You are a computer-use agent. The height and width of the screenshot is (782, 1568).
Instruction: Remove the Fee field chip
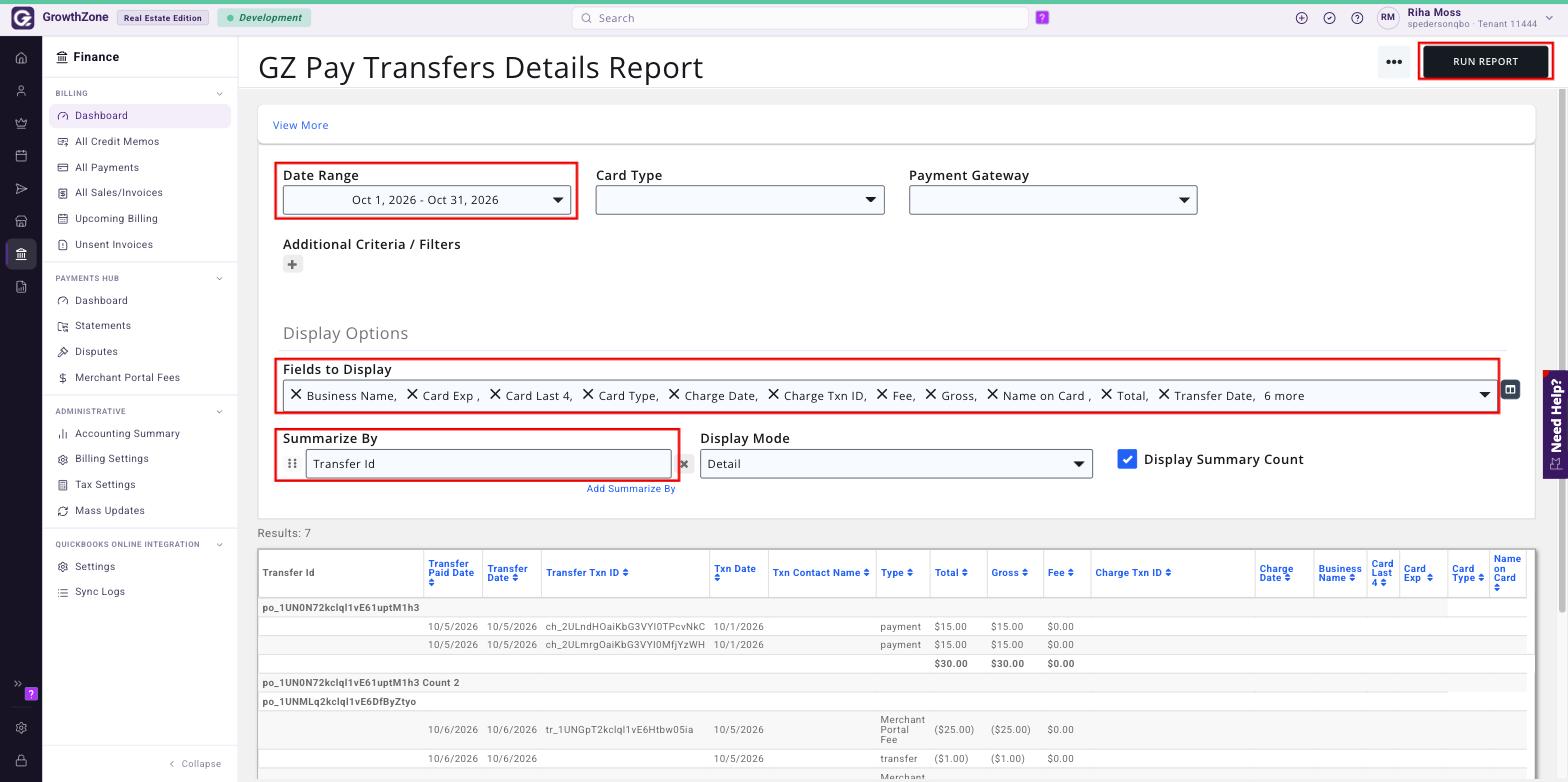tap(882, 395)
